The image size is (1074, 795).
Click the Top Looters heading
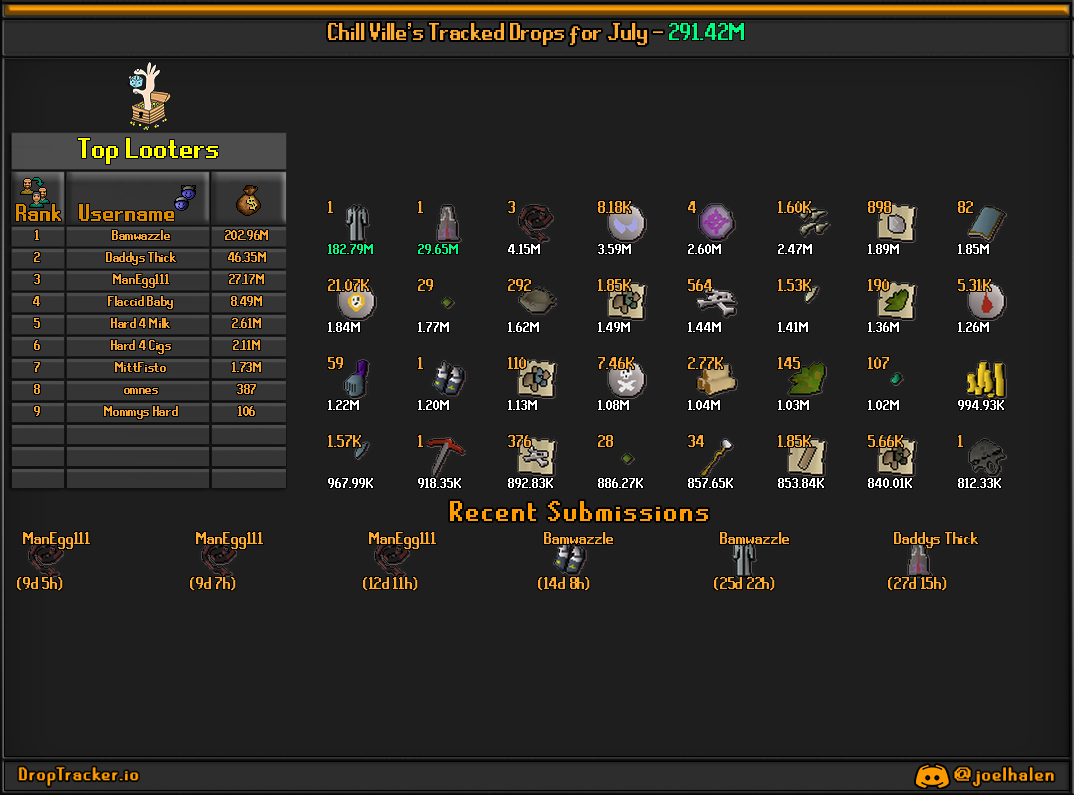pyautogui.click(x=148, y=150)
